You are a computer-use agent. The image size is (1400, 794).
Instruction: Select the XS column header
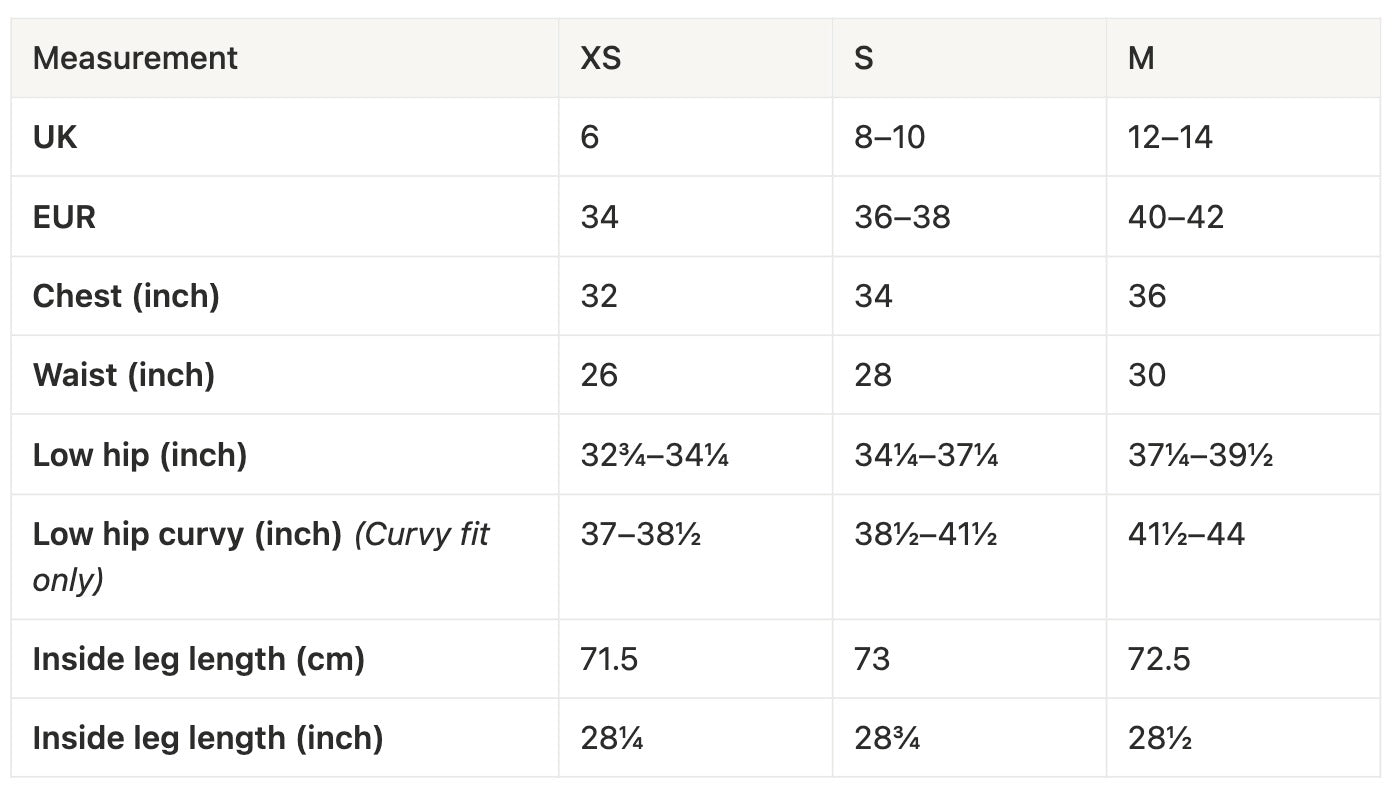click(601, 58)
